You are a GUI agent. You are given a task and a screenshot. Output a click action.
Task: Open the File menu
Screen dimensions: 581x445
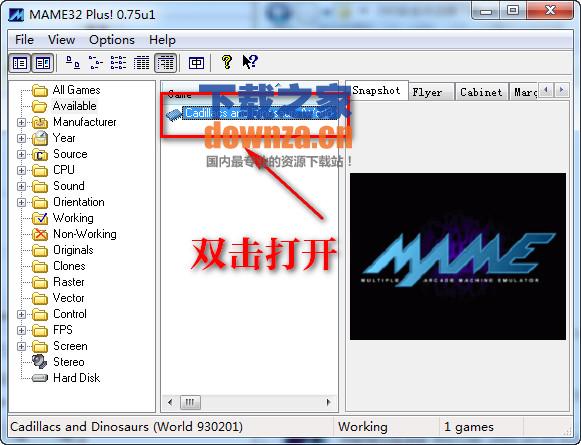(24, 40)
